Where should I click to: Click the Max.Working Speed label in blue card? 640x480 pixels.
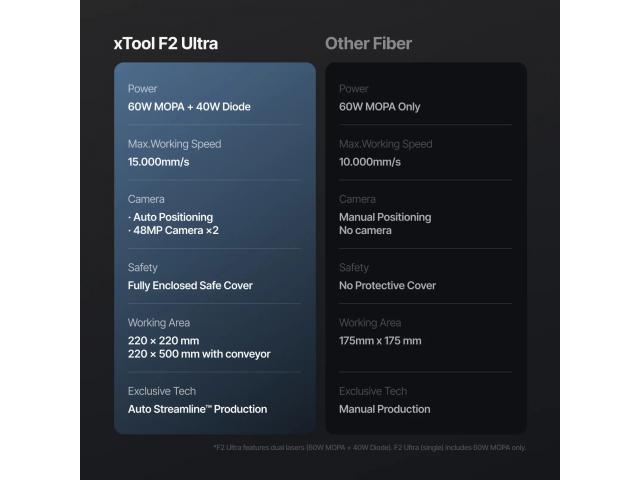tap(174, 144)
